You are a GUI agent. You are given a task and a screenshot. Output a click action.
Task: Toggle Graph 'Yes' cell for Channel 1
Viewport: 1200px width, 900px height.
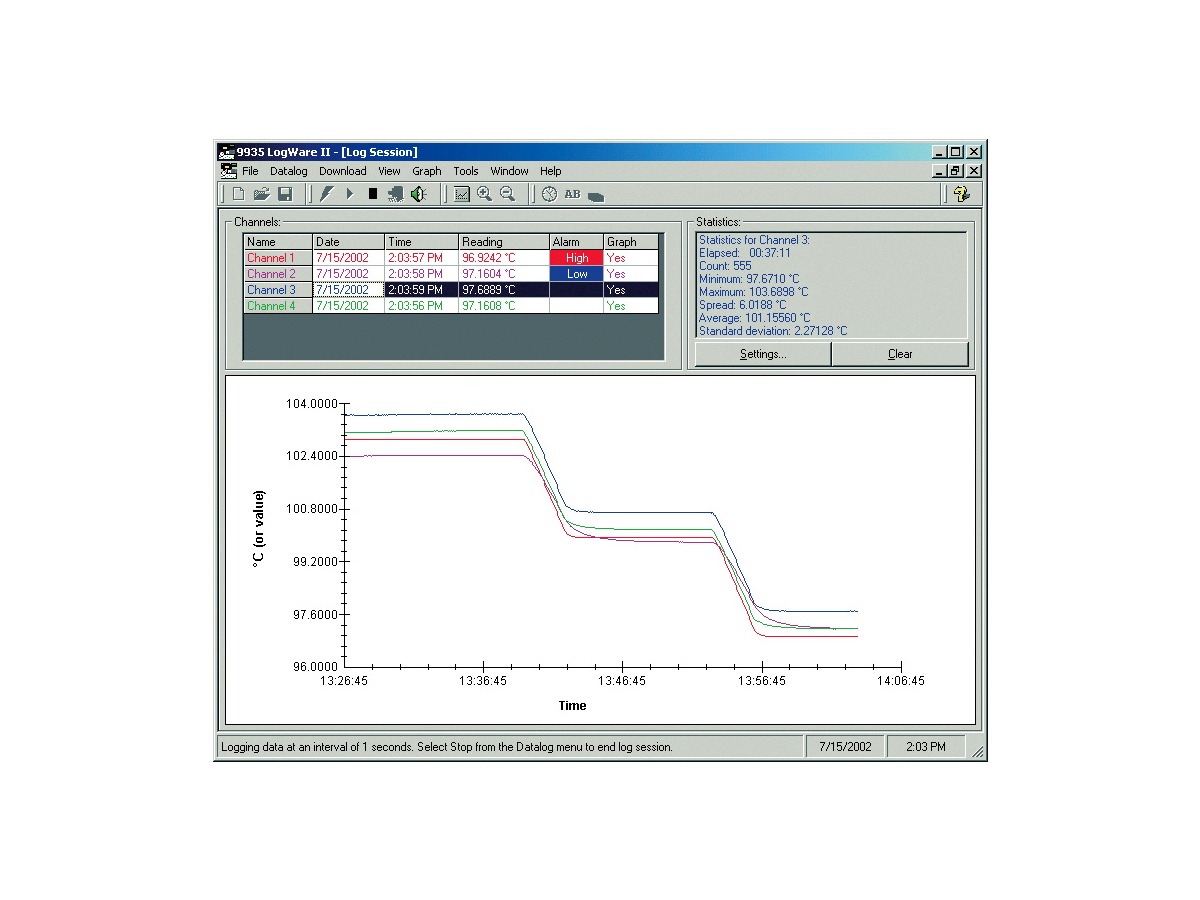pos(631,258)
